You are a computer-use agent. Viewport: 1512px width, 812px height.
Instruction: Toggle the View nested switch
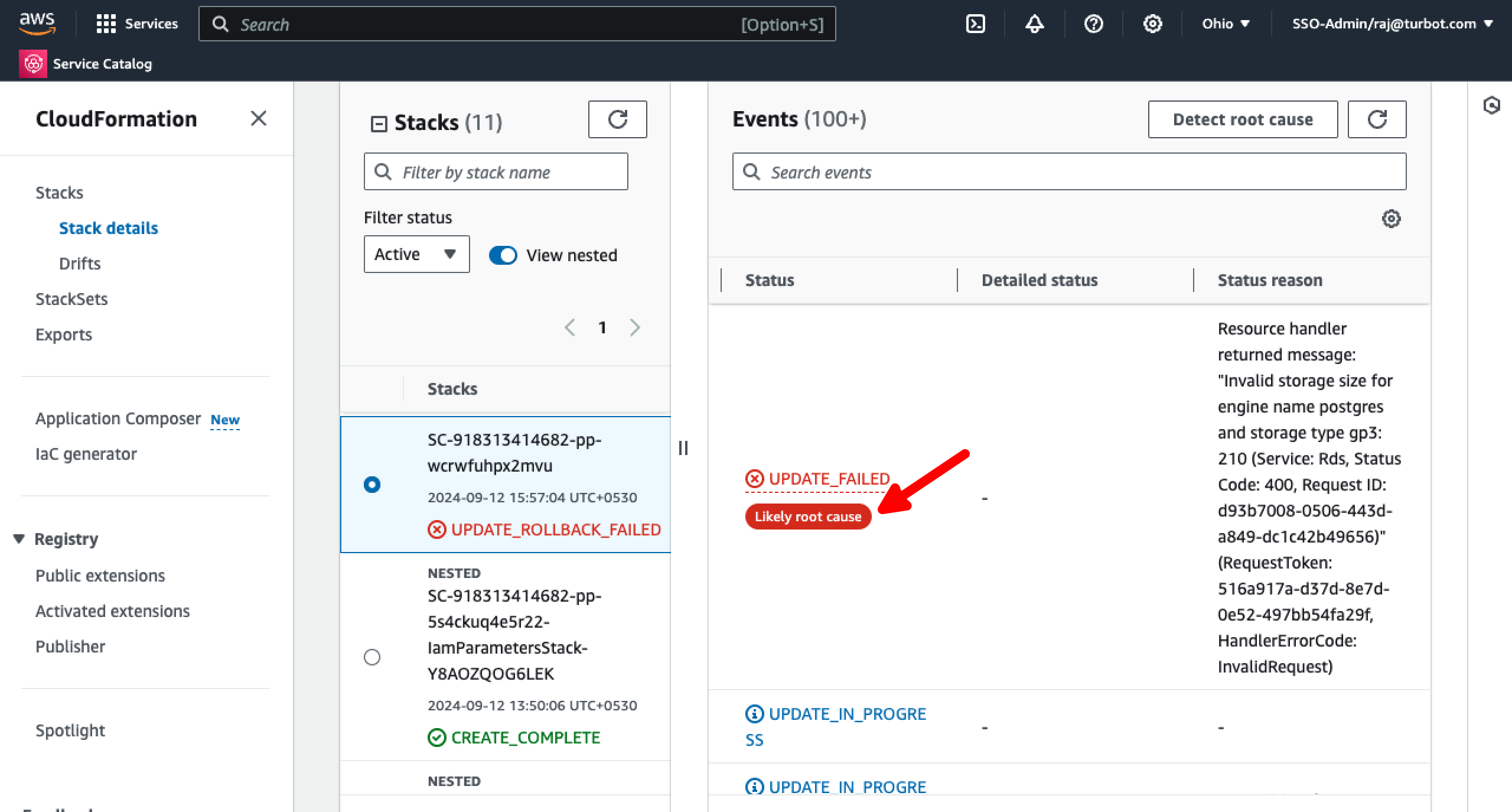click(503, 255)
